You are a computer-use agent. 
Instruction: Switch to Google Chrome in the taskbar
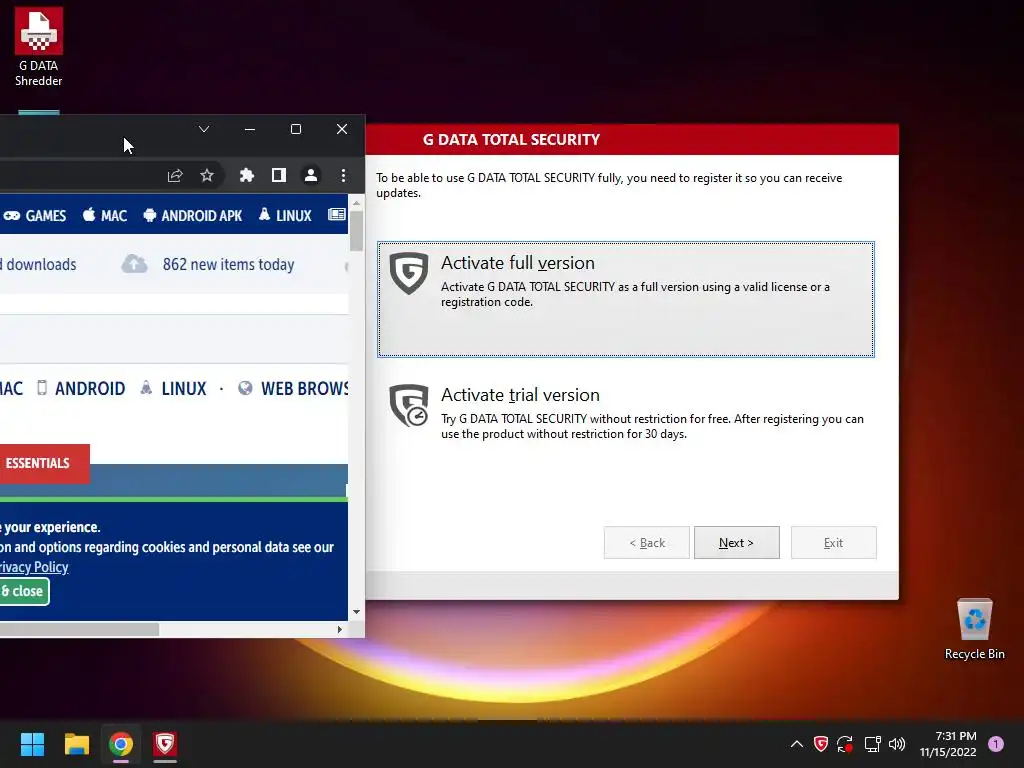point(121,744)
